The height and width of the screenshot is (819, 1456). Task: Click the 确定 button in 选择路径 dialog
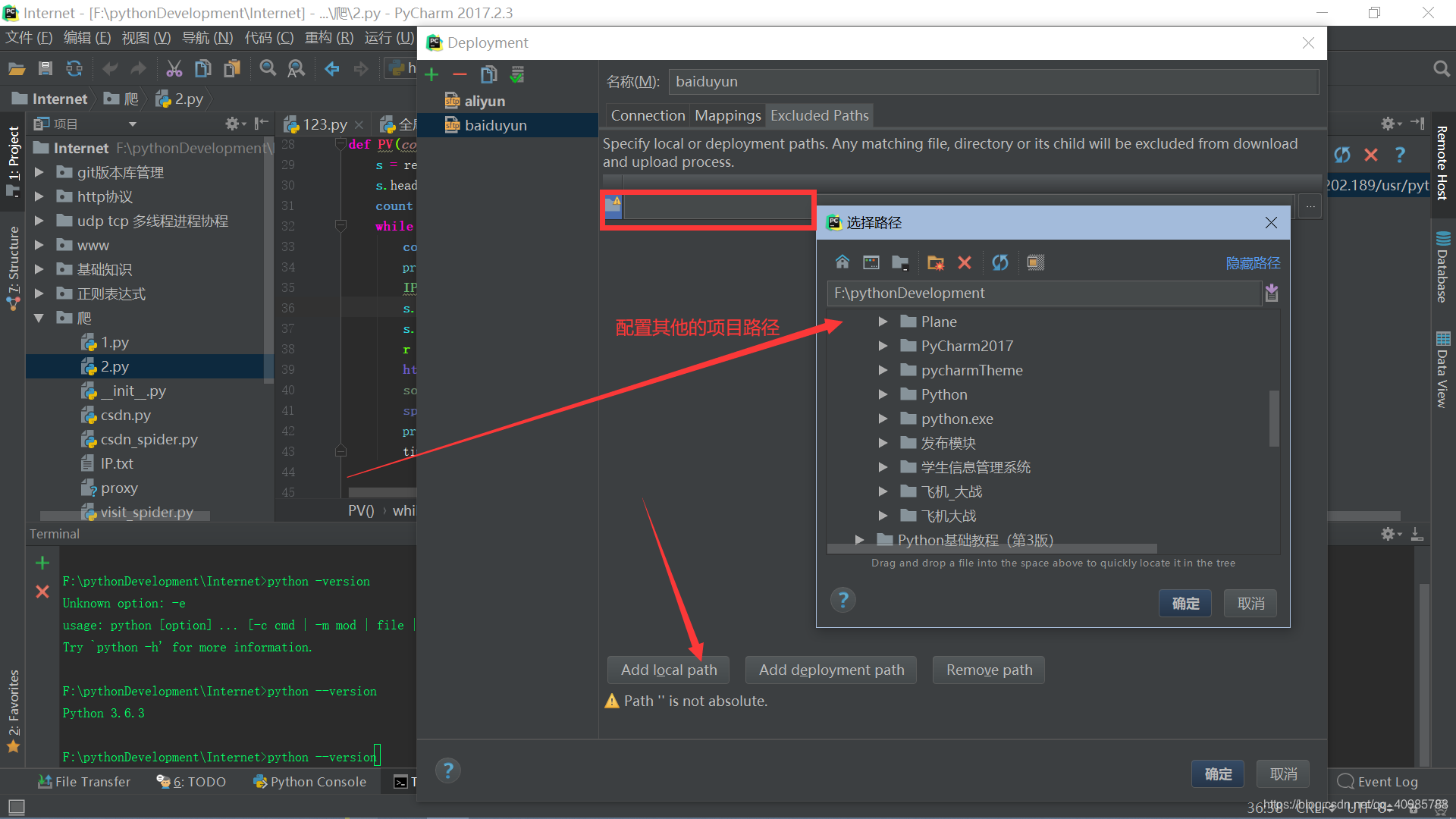pos(1185,603)
